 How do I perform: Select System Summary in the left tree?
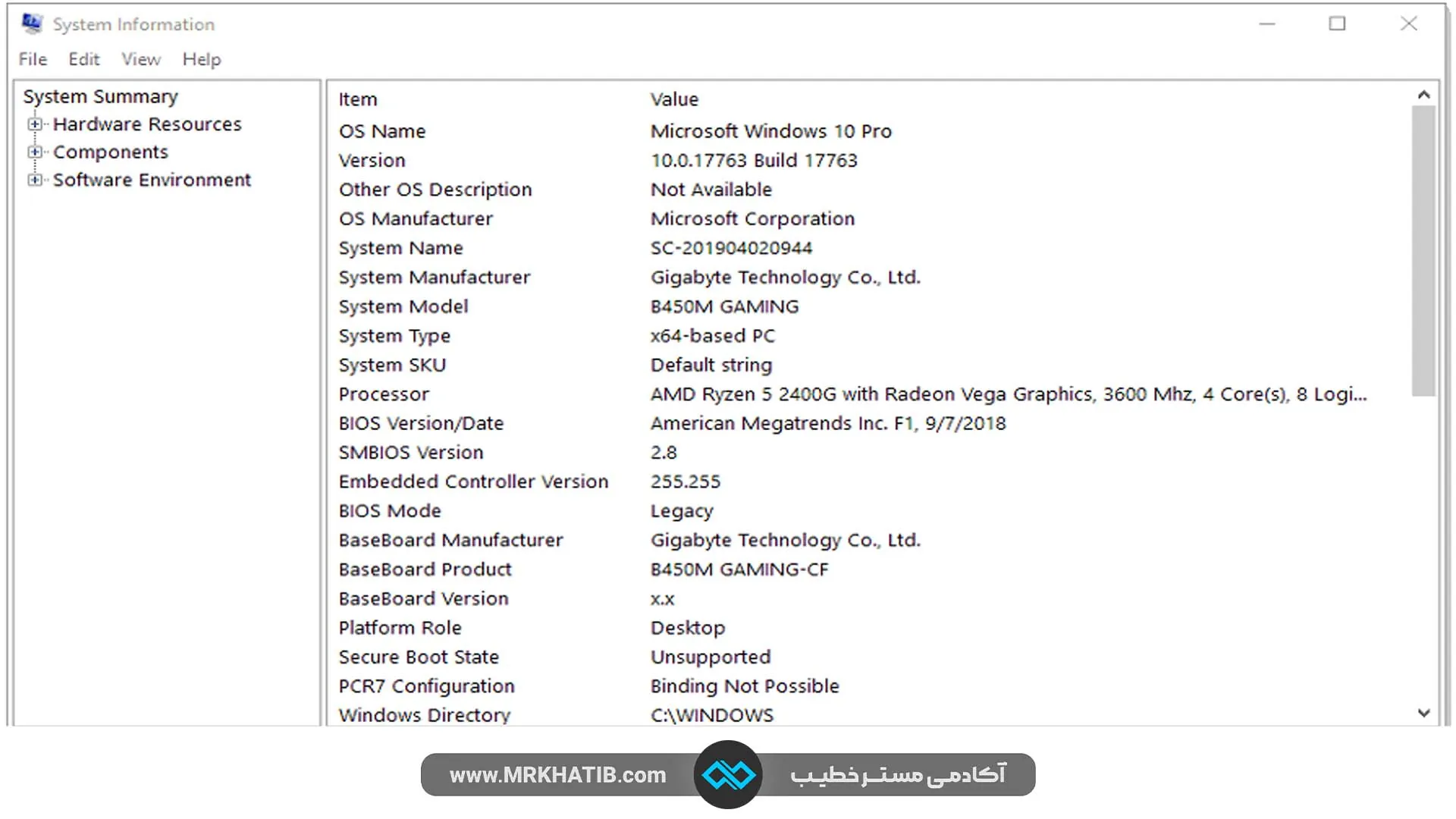(100, 96)
